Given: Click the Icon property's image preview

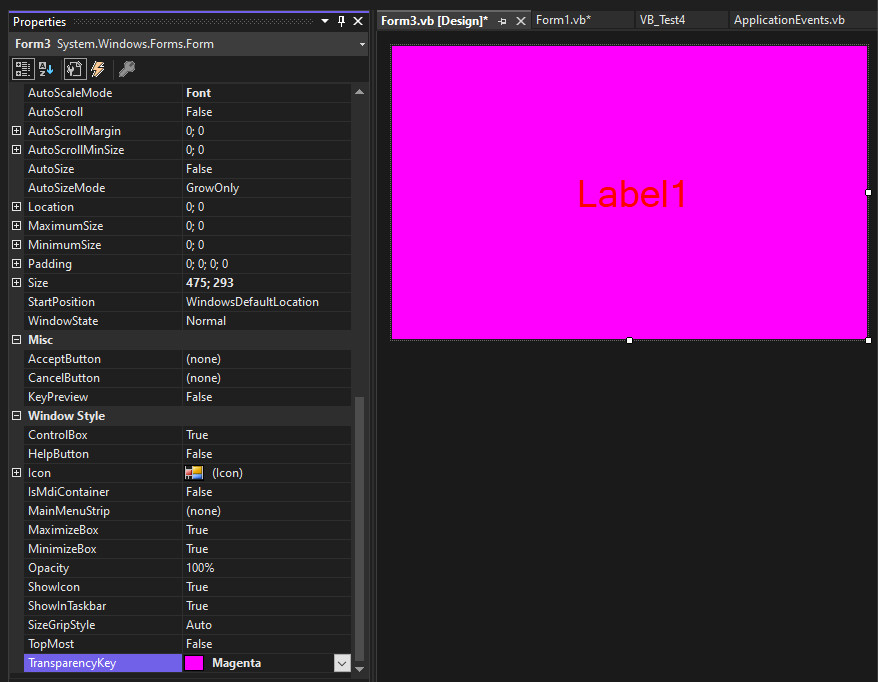Looking at the screenshot, I should 194,472.
